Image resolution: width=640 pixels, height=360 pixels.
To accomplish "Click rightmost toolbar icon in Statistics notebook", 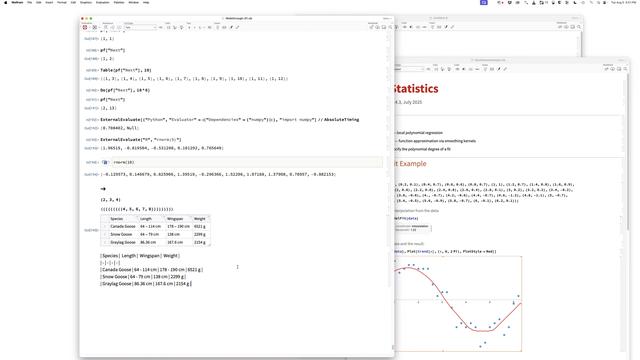I will [x=625, y=69].
